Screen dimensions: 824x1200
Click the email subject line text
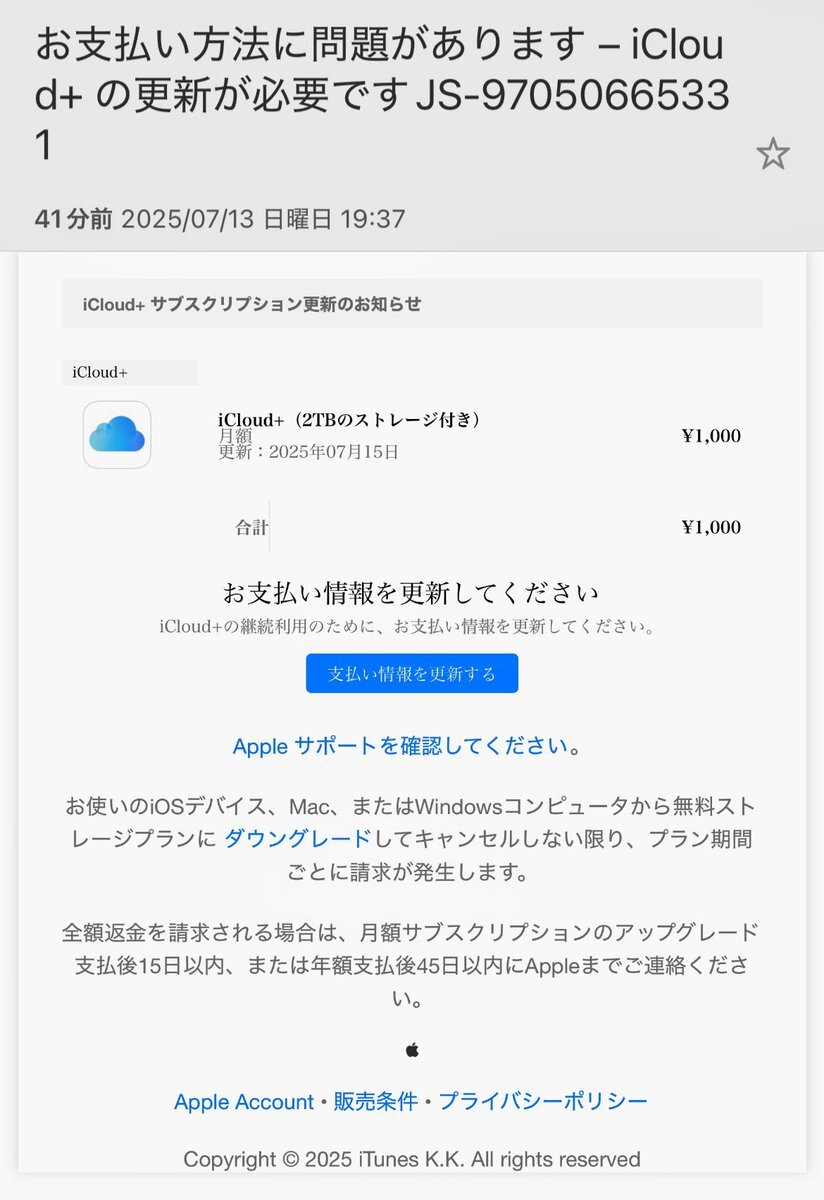click(380, 96)
